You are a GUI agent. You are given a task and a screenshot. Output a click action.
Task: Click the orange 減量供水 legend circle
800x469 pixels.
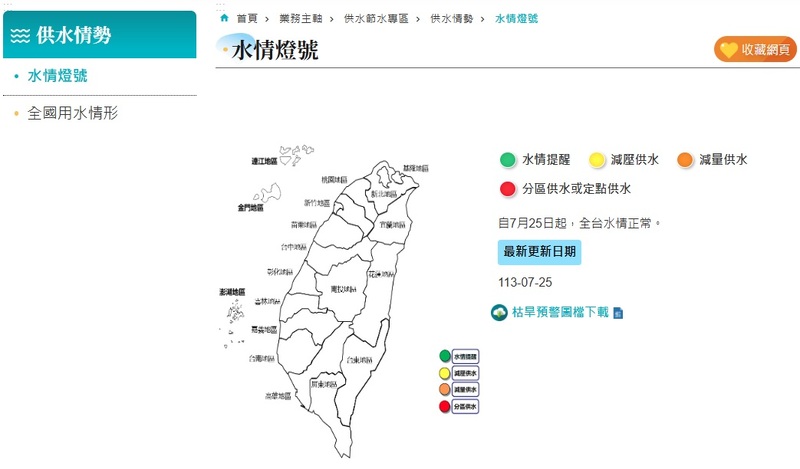[x=685, y=160]
